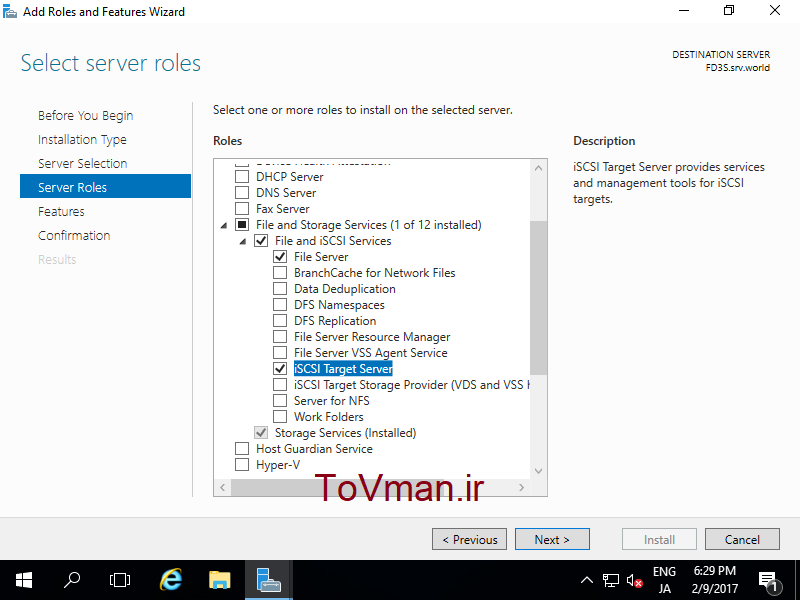Viewport: 800px width, 600px height.
Task: Jump to the Confirmation step
Action: coord(74,235)
